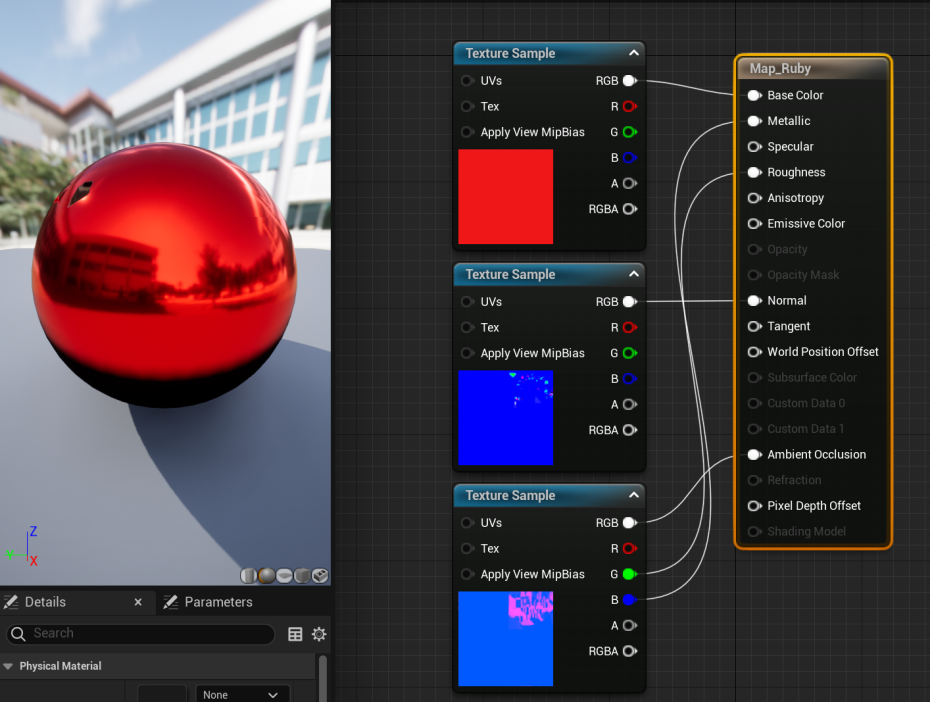Viewport: 930px width, 702px height.
Task: Select the Details tab
Action: pos(45,602)
